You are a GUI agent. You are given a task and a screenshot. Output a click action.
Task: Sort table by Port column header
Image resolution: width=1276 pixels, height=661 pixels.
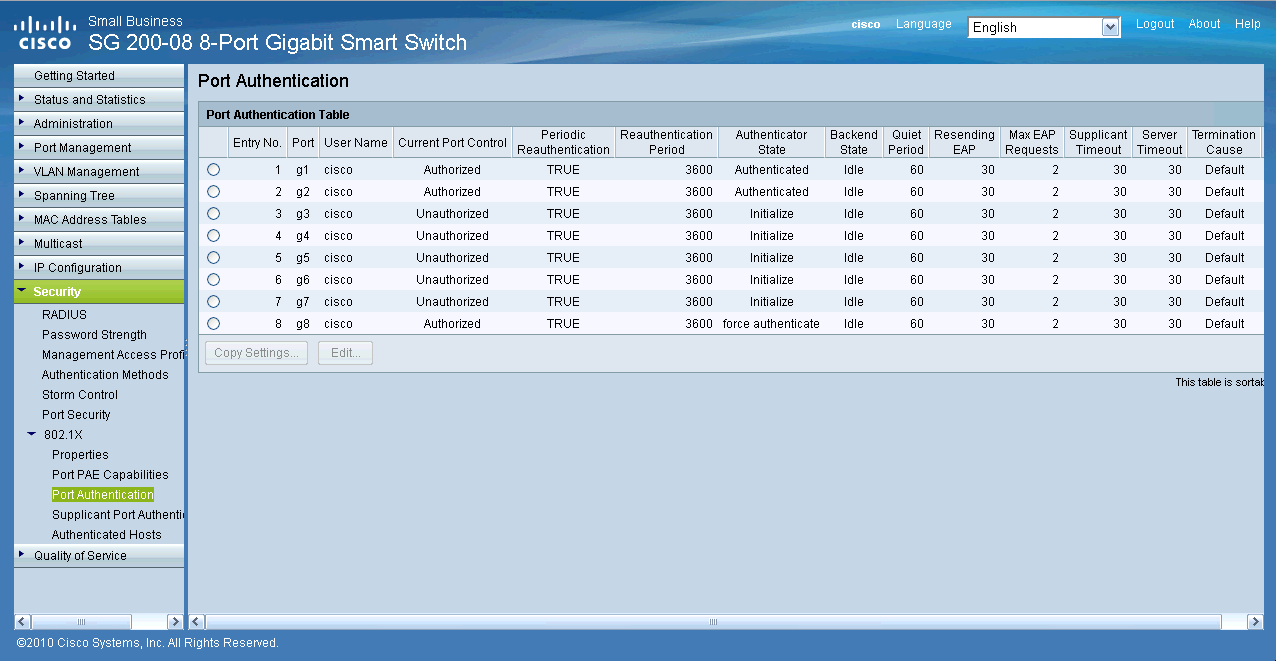click(x=303, y=143)
